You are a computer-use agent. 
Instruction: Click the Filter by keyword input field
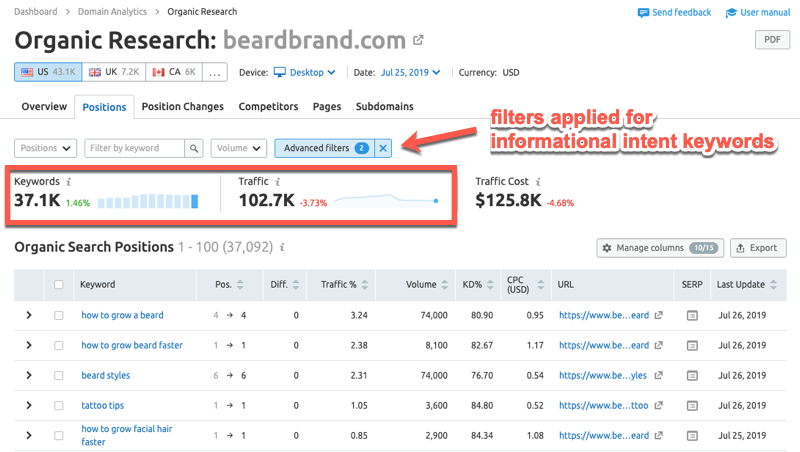[x=135, y=148]
